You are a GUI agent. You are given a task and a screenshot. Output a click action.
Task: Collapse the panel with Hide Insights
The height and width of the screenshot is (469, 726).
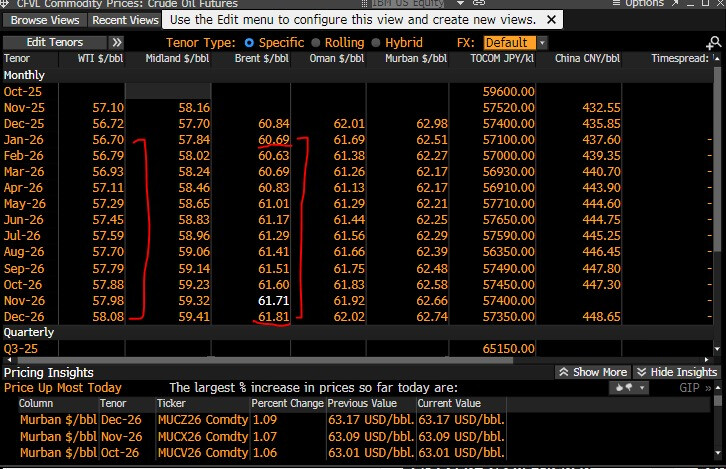pyautogui.click(x=677, y=372)
